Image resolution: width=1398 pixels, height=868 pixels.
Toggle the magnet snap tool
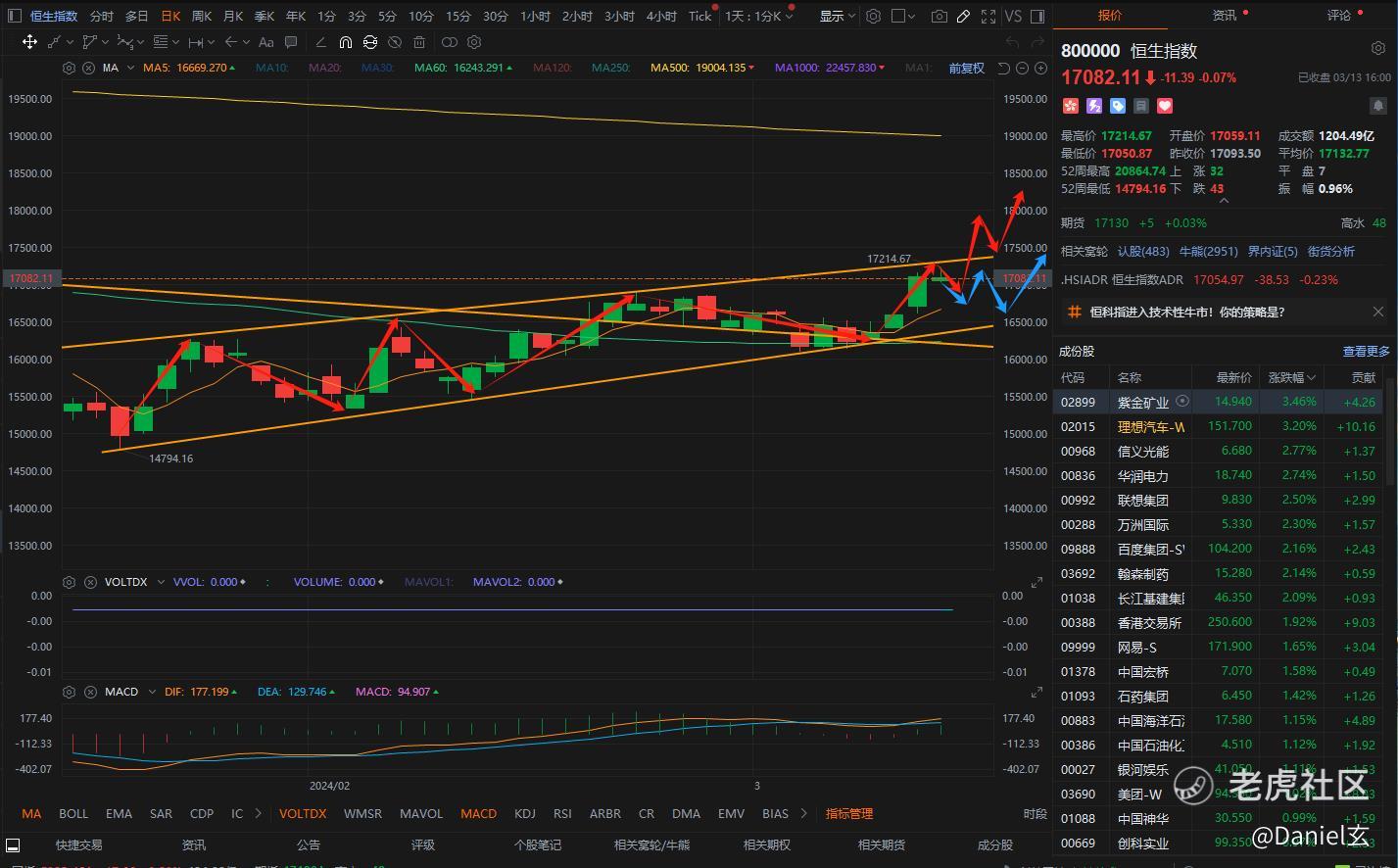pyautogui.click(x=346, y=42)
